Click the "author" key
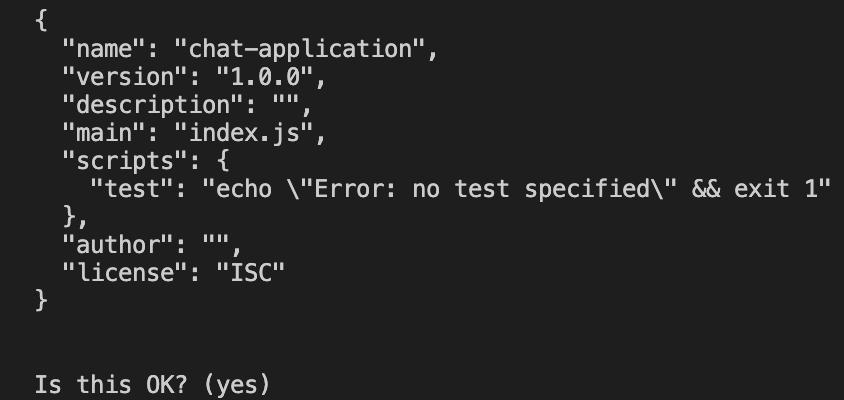This screenshot has height=400, width=844. coord(118,245)
